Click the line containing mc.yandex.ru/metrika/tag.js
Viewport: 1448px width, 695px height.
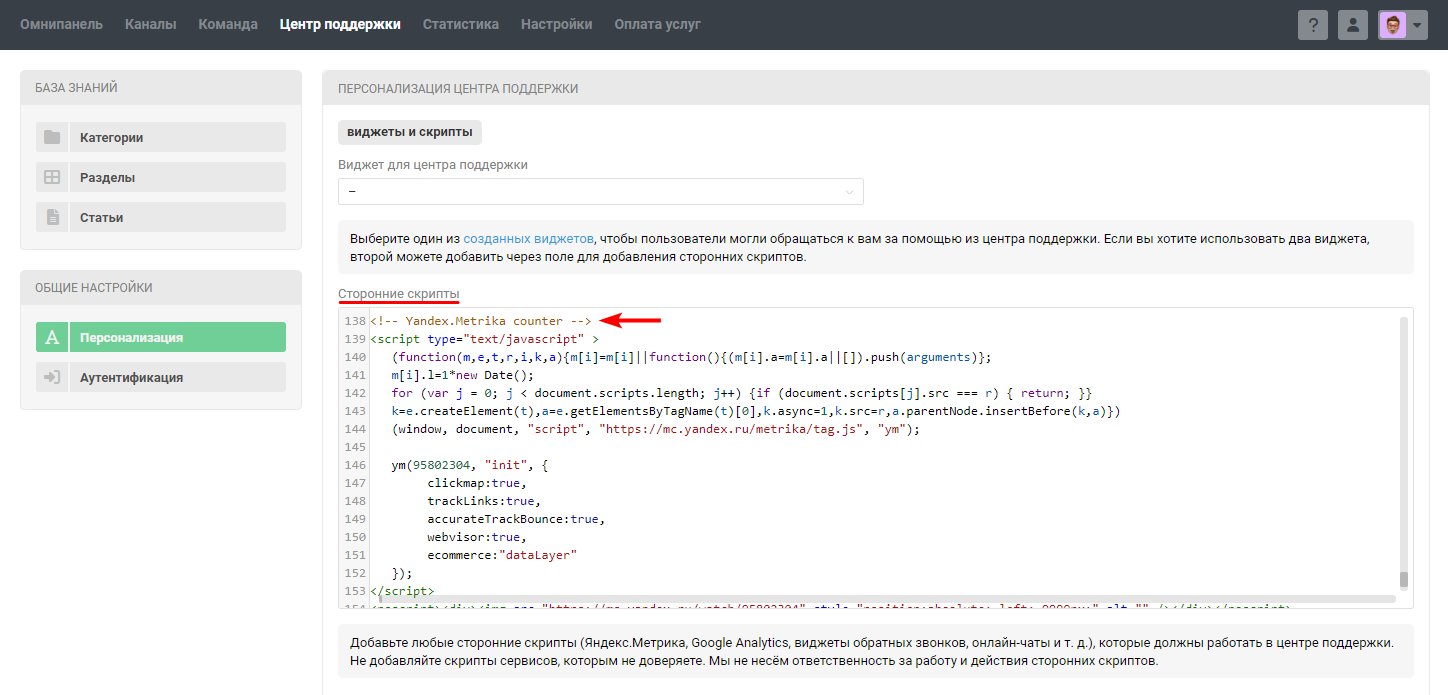coord(655,429)
